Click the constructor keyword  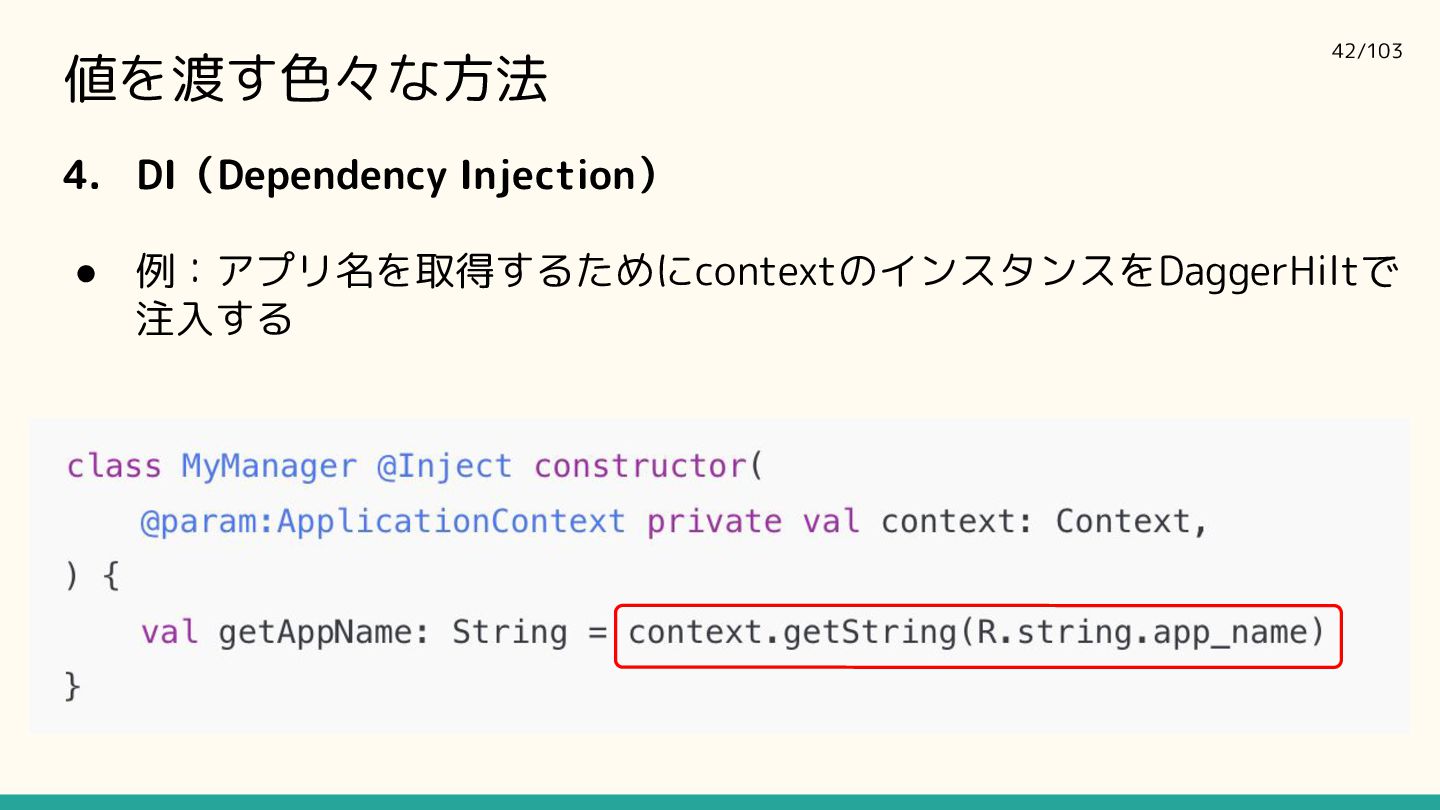(x=640, y=467)
